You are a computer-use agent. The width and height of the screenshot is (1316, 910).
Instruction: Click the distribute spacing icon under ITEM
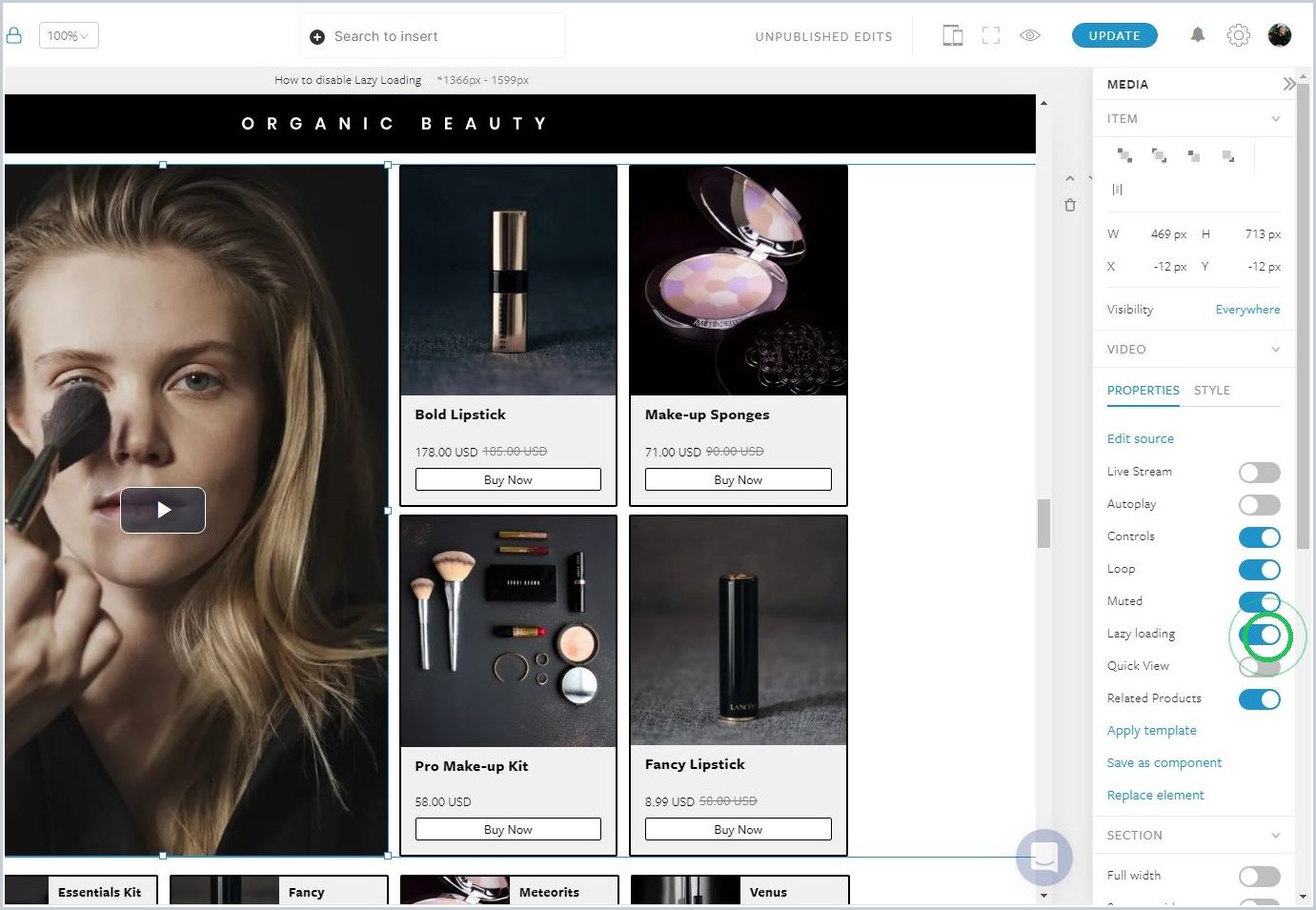pos(1118,190)
